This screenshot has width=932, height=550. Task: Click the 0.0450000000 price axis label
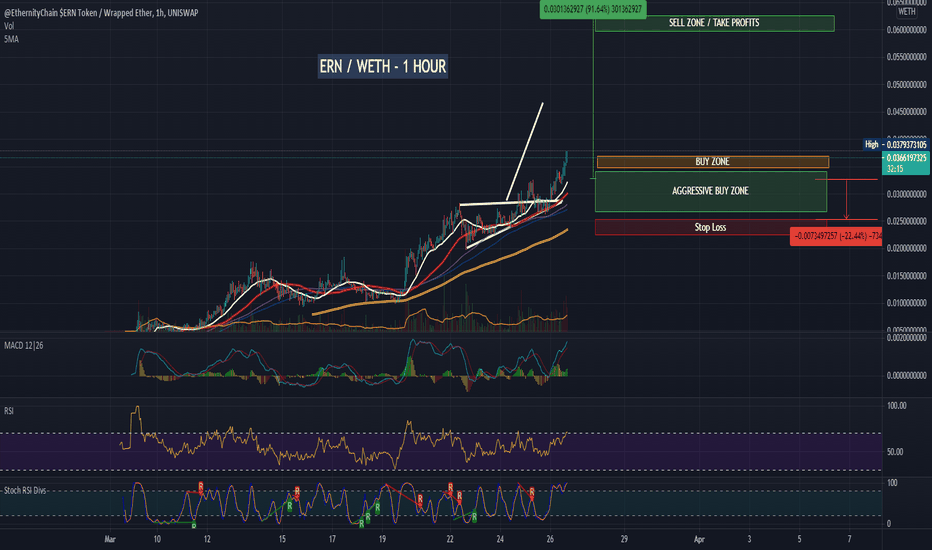[906, 112]
